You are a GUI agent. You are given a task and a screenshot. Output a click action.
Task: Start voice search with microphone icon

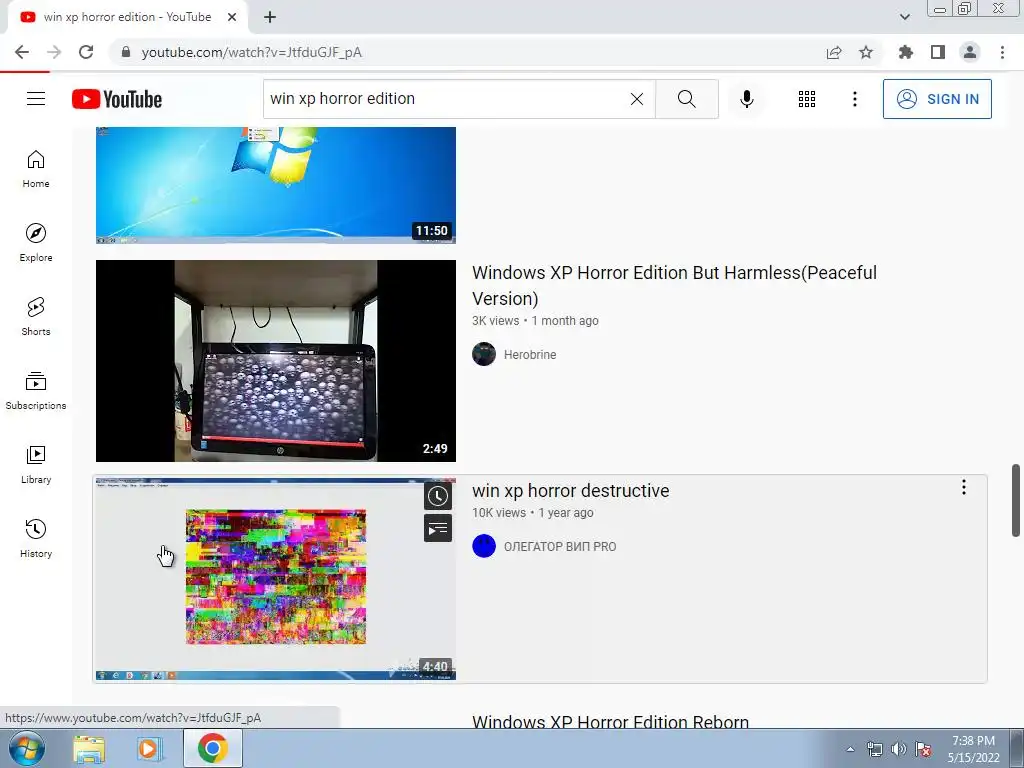(x=746, y=99)
